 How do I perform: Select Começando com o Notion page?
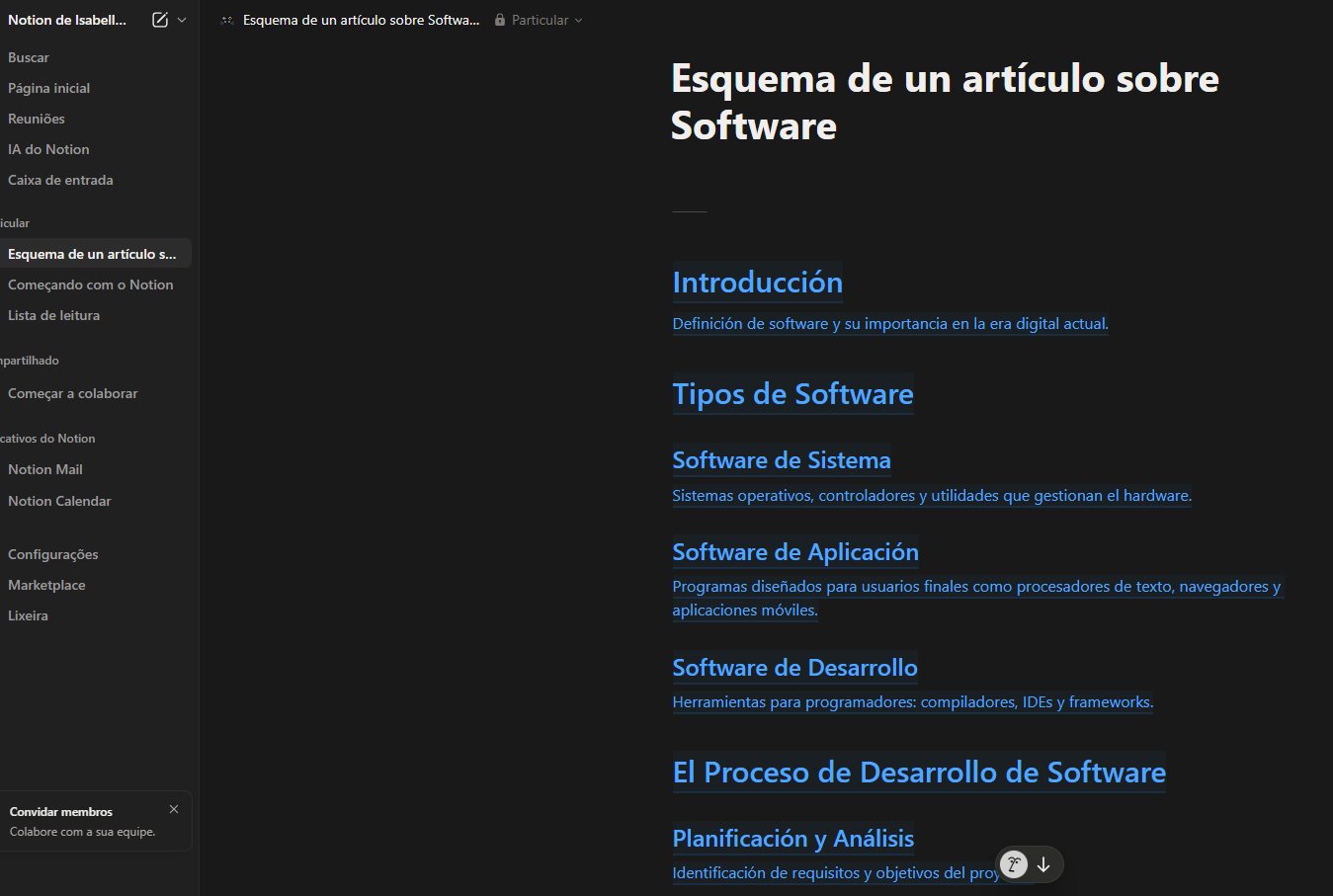90,285
